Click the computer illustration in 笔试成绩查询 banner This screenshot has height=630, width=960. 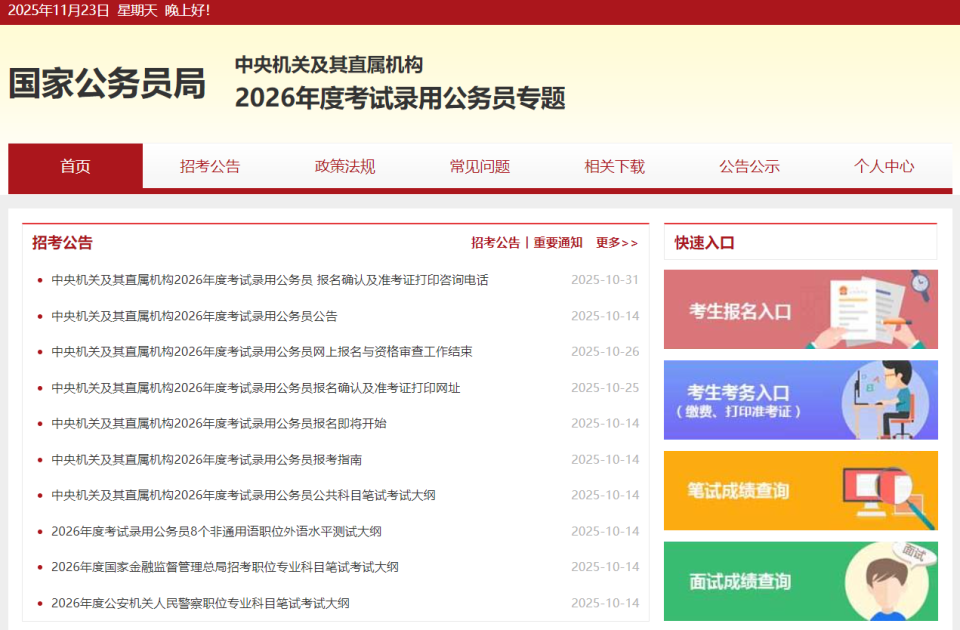pyautogui.click(x=871, y=490)
